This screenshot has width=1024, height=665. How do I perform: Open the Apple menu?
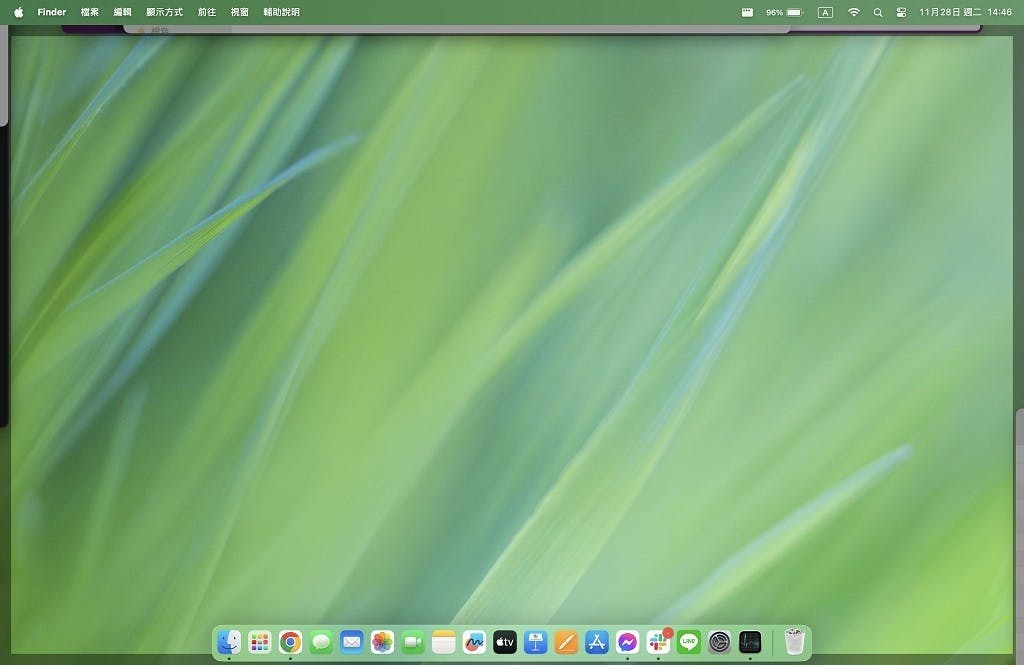click(x=18, y=12)
